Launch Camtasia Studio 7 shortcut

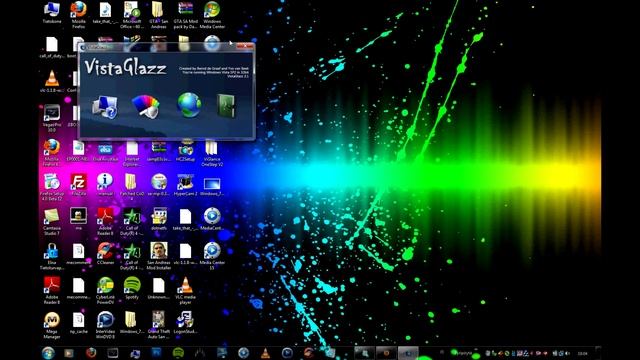coord(52,222)
